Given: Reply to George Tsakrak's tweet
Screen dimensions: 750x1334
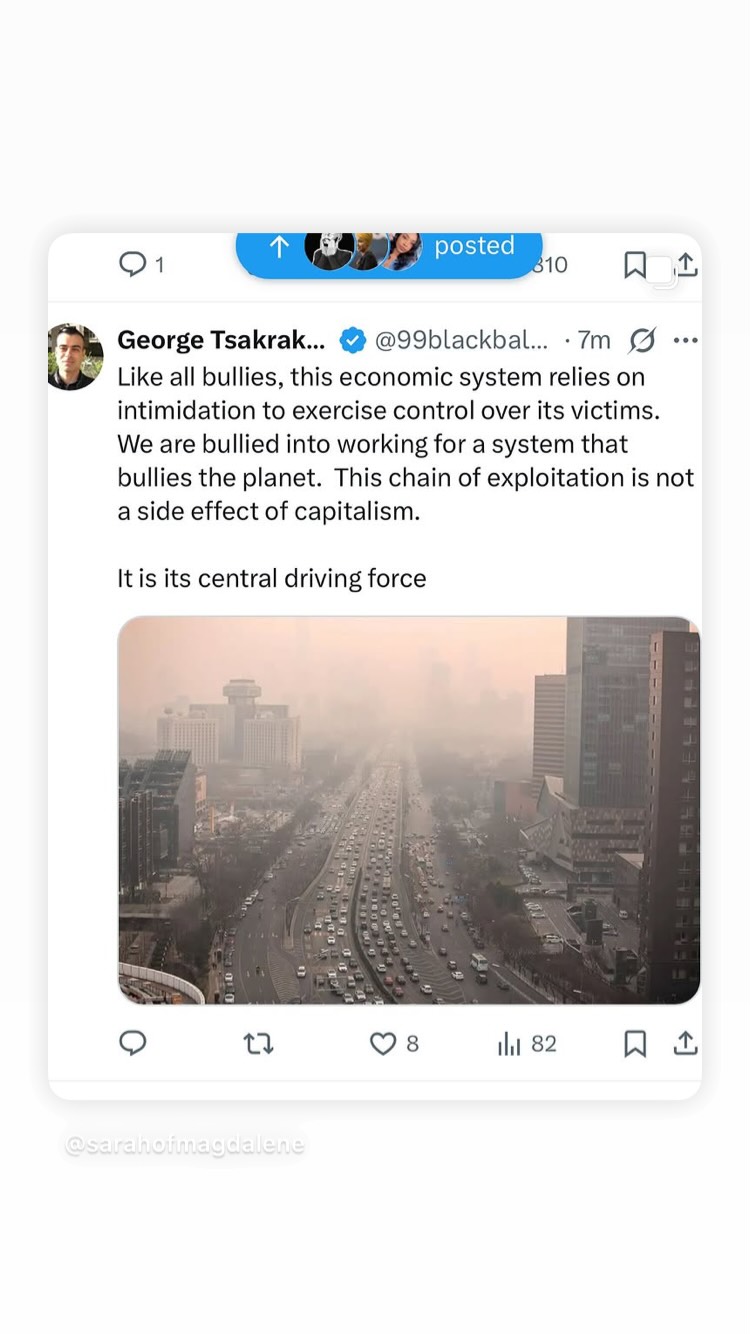Looking at the screenshot, I should coord(133,1043).
